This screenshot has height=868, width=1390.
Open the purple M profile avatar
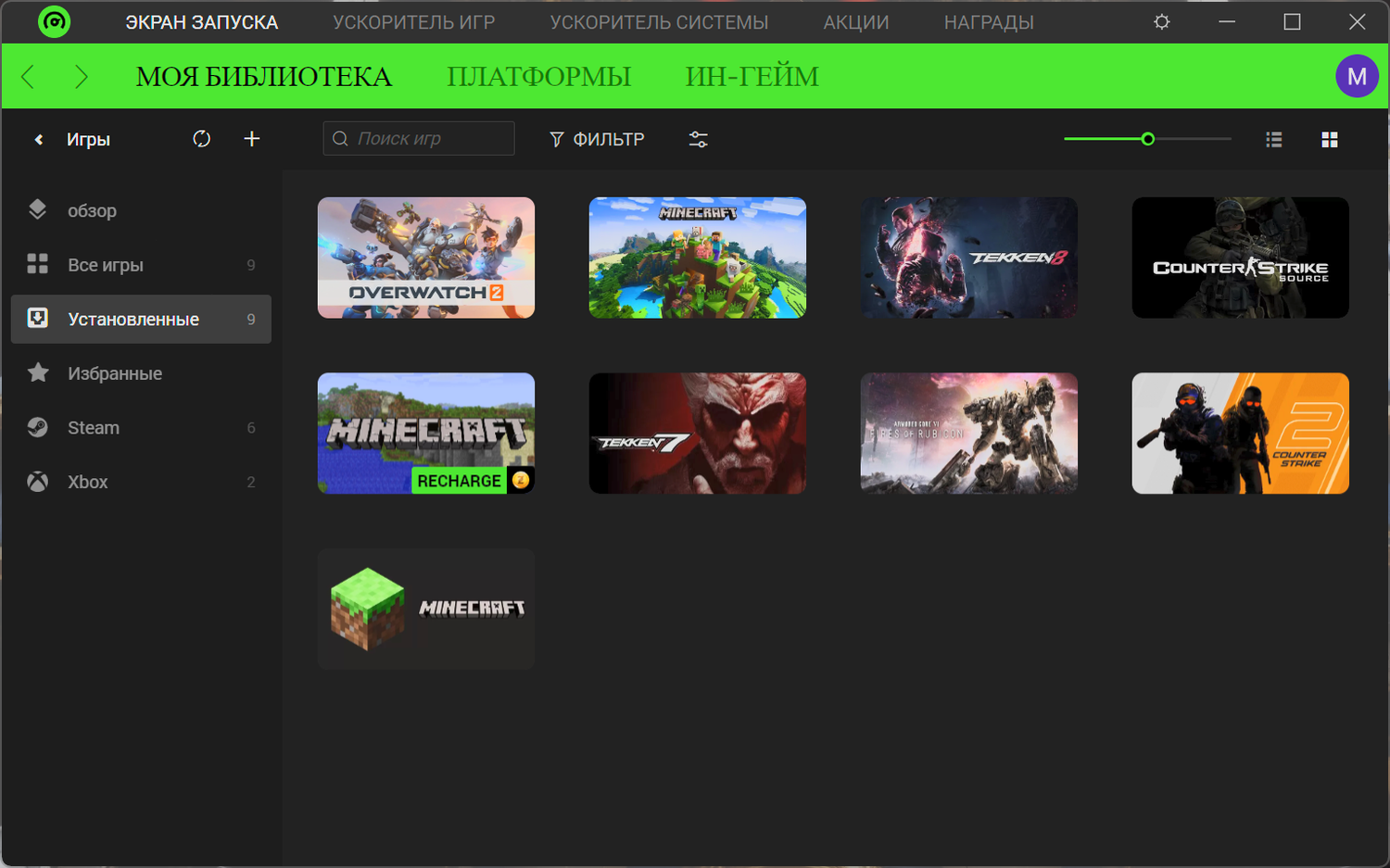pos(1357,77)
